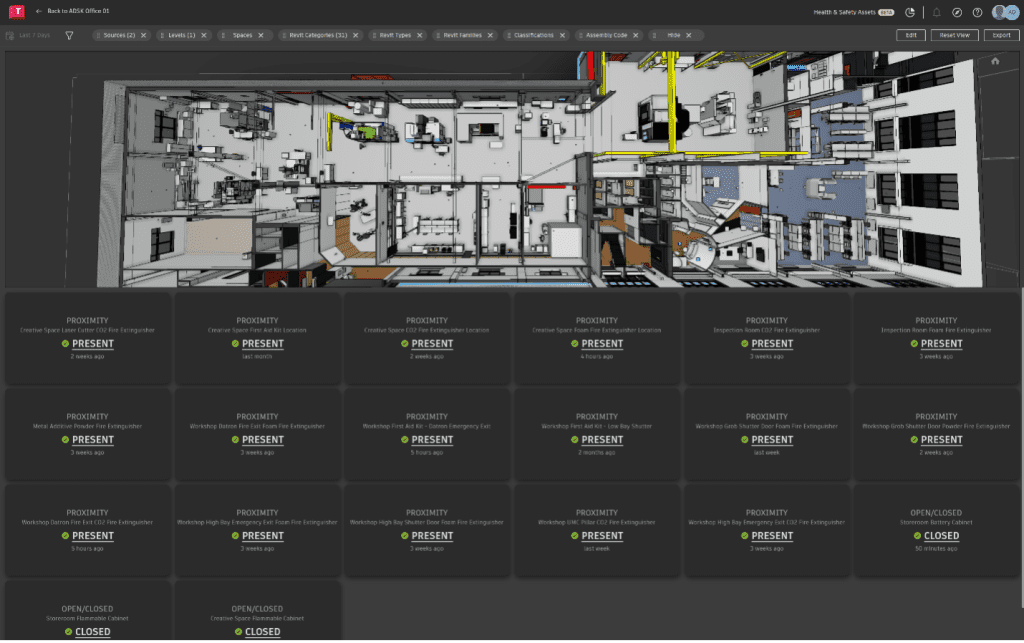
Task: Select the Storeroom Battery Cabinet CLOSED status
Action: click(941, 536)
